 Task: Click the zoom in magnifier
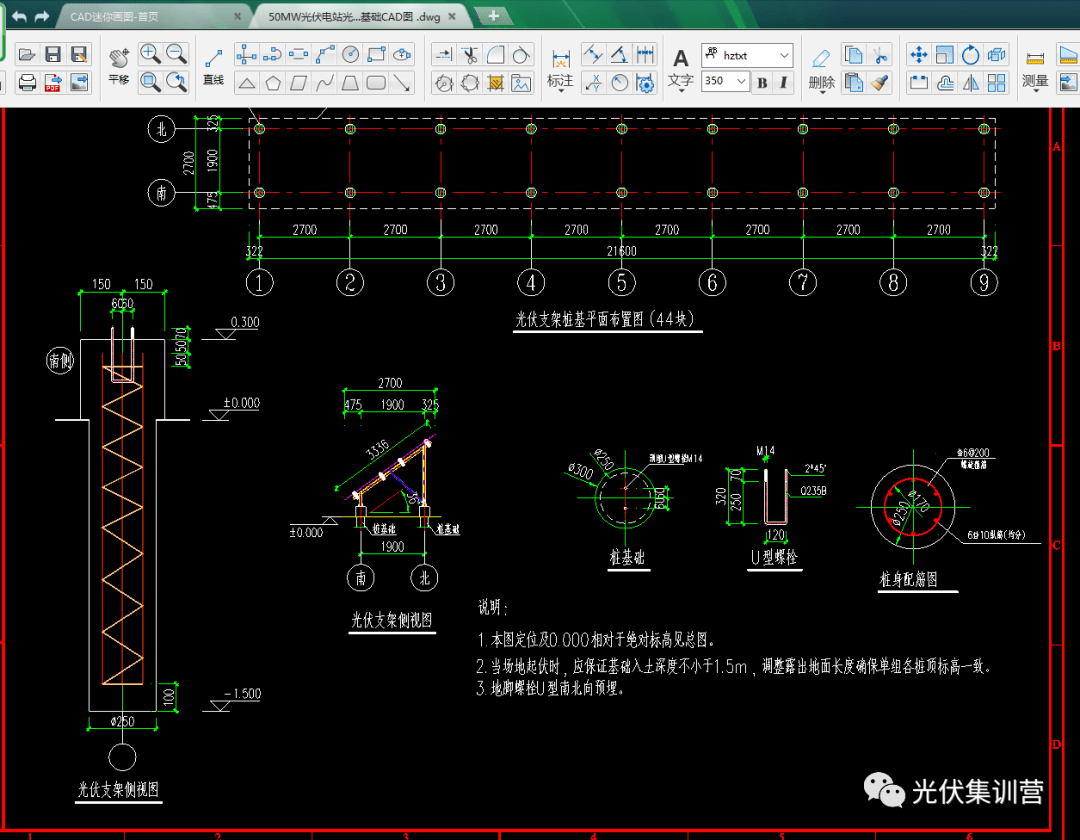tap(150, 54)
